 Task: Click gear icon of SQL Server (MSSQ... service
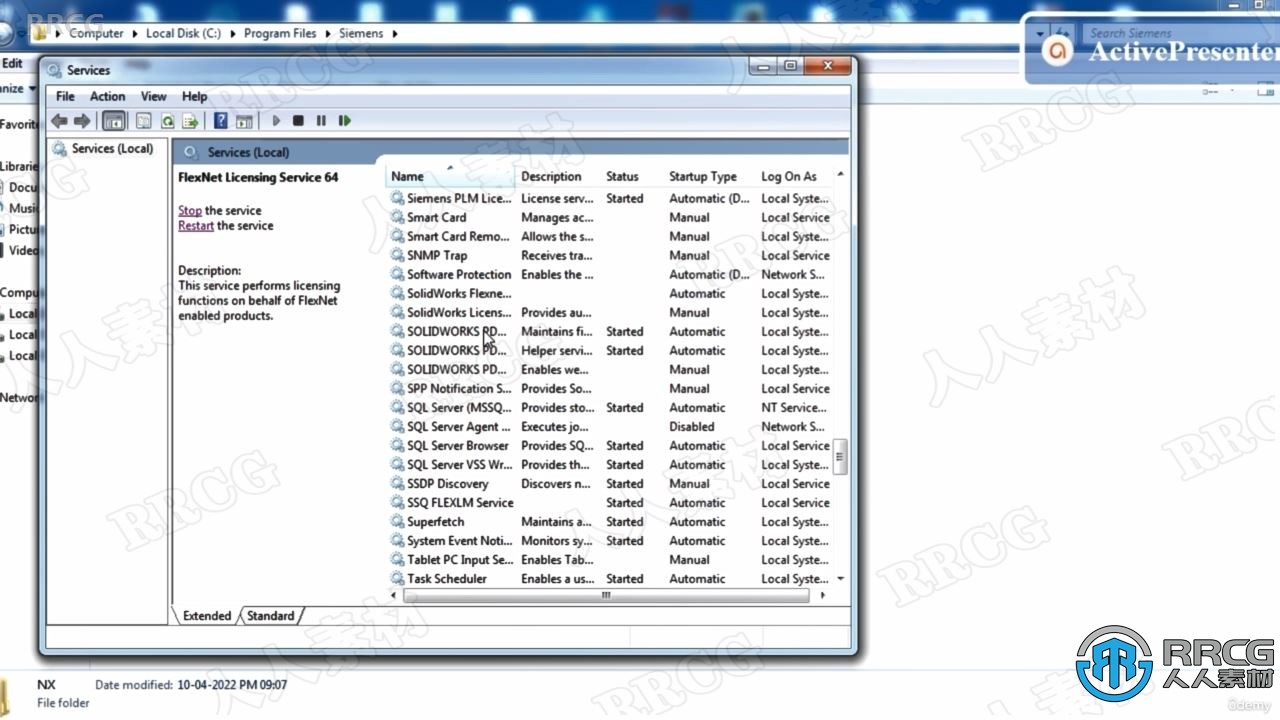click(397, 407)
